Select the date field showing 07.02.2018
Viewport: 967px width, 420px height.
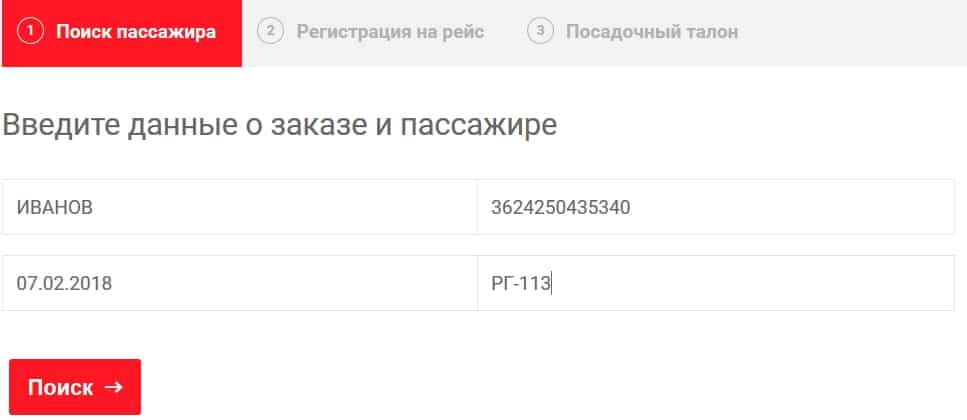pos(240,283)
